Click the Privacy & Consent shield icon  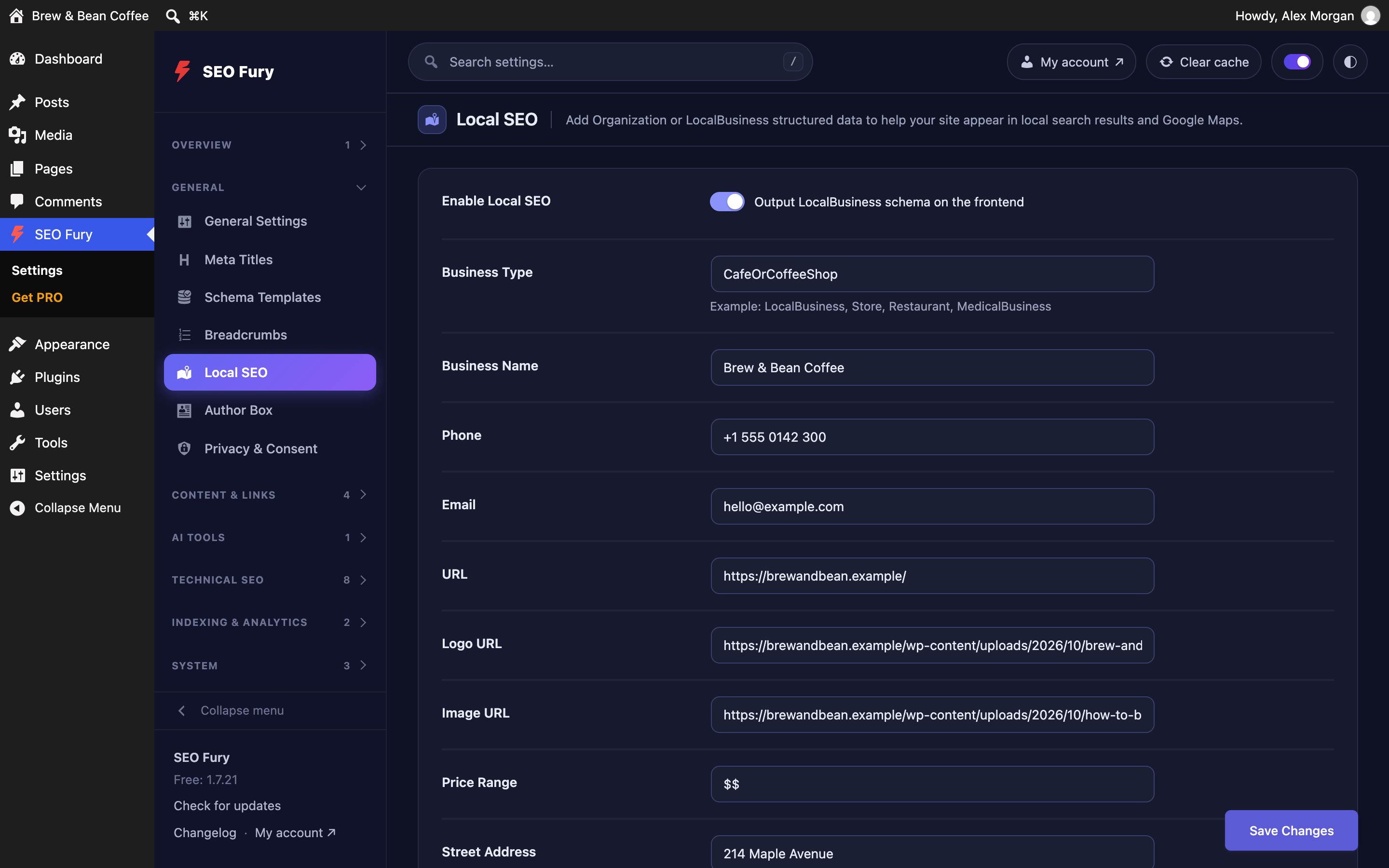[184, 448]
